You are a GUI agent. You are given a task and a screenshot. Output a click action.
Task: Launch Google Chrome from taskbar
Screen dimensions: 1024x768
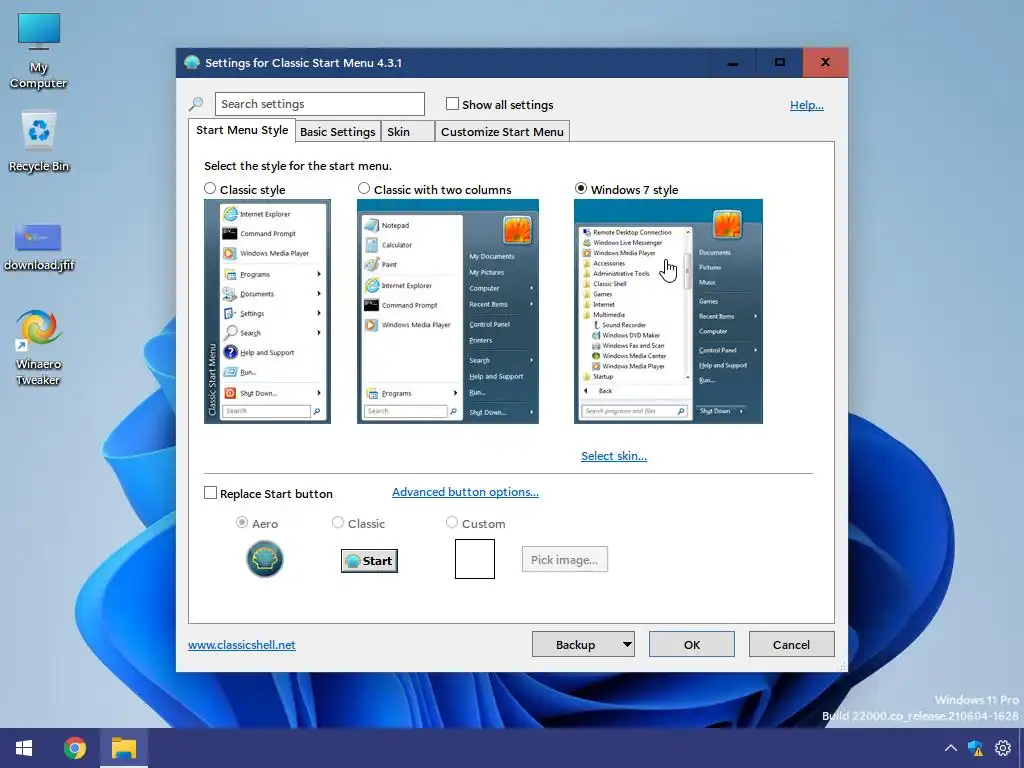74,748
